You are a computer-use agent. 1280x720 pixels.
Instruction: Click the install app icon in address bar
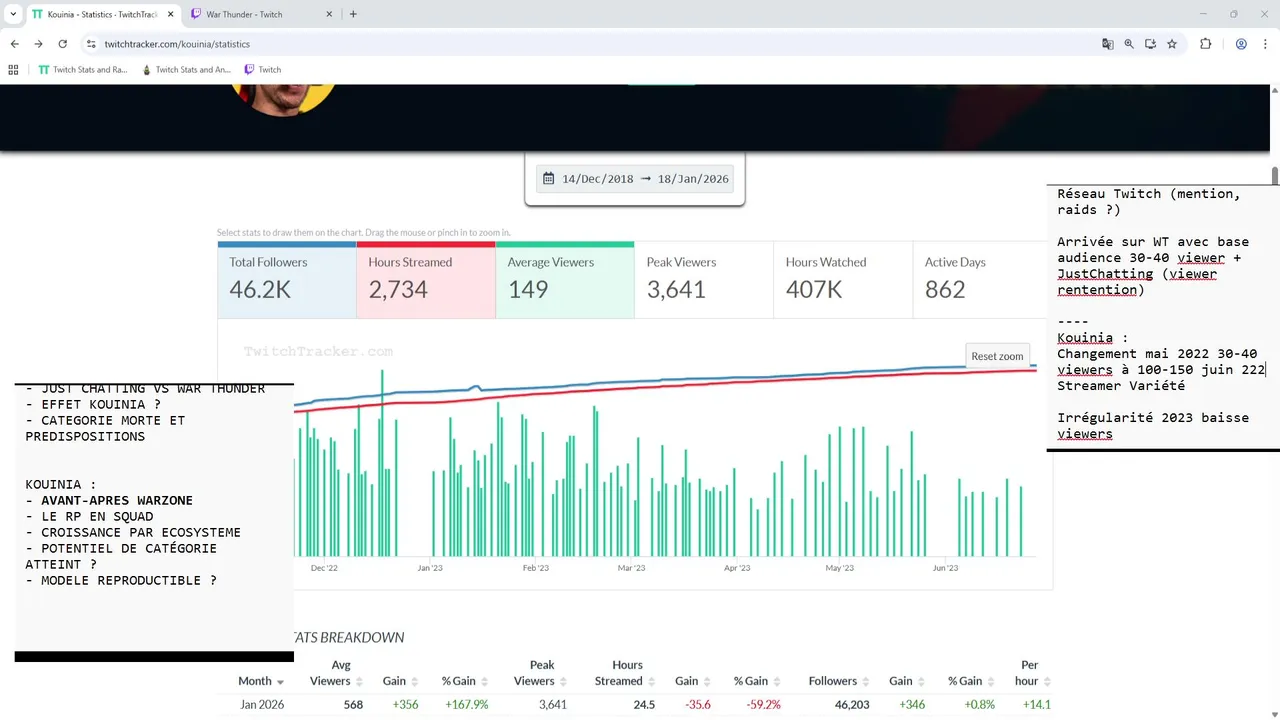[1151, 44]
